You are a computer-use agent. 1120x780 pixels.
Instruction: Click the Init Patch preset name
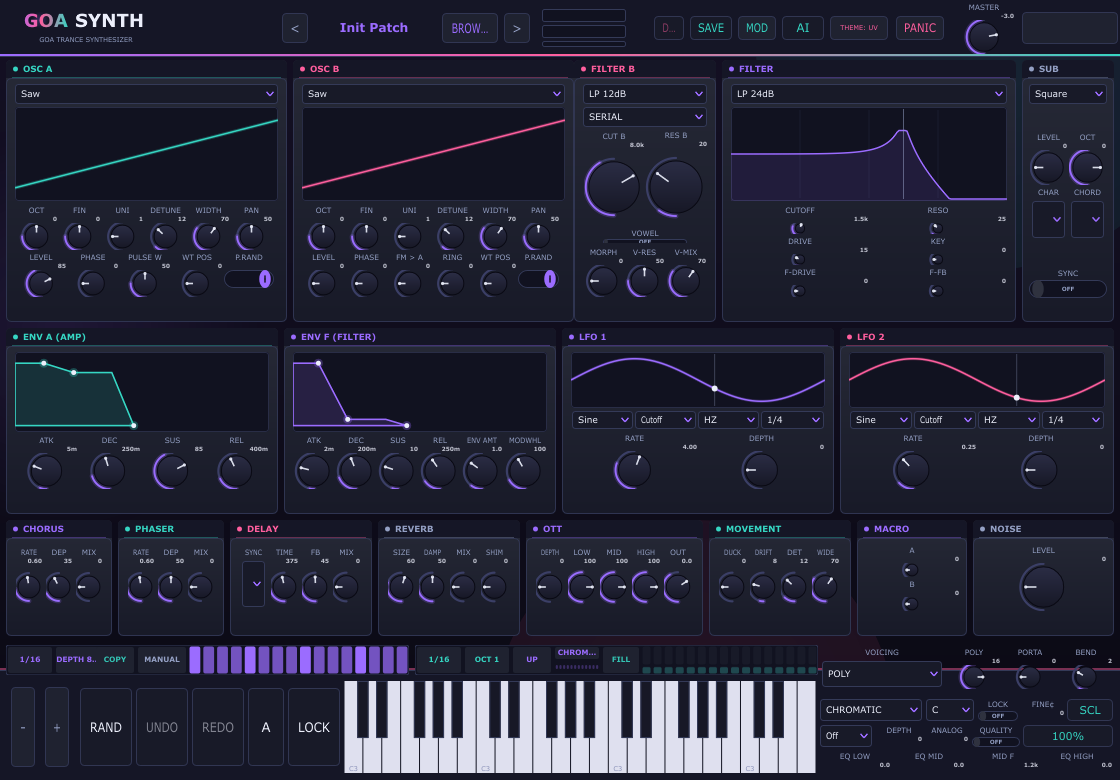[374, 28]
